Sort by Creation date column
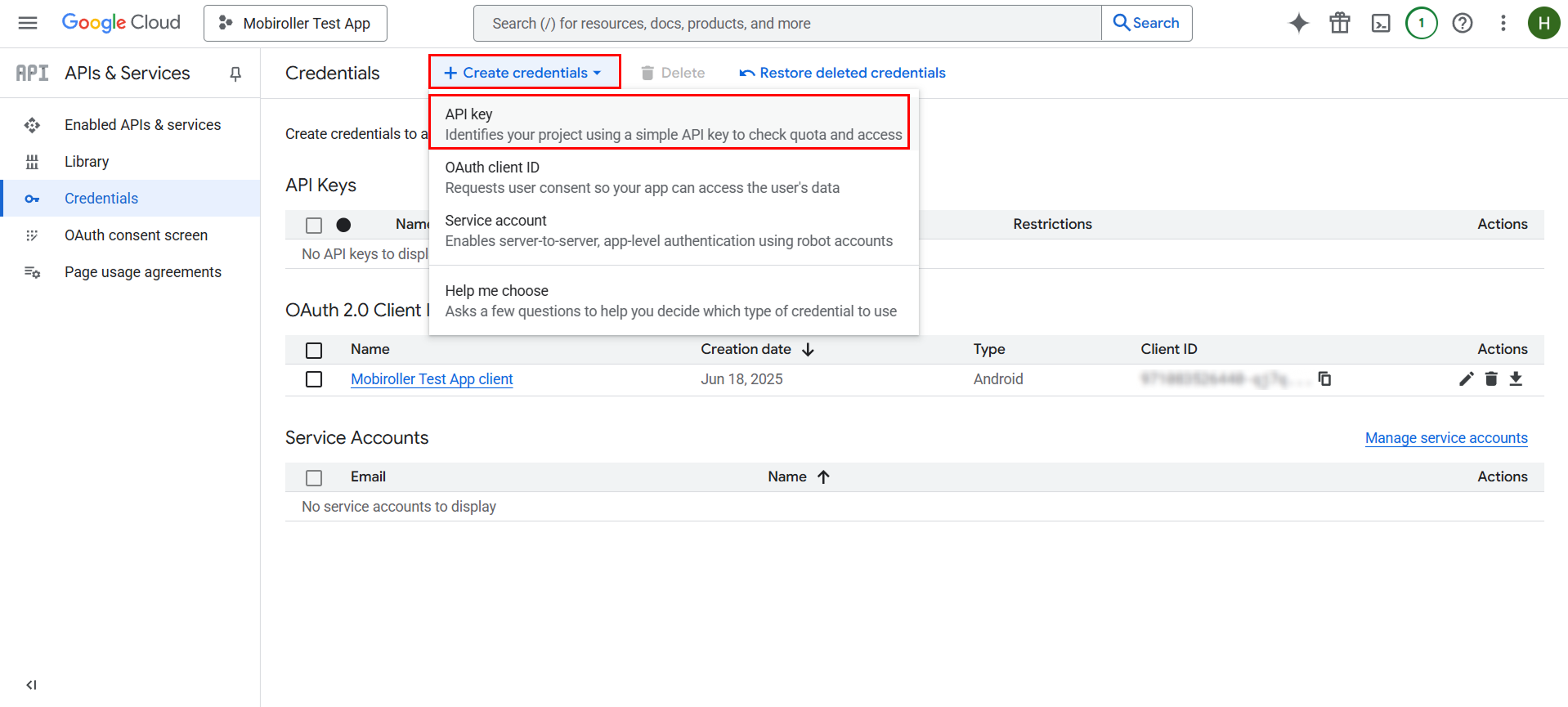Image resolution: width=1568 pixels, height=707 pixels. [x=757, y=350]
